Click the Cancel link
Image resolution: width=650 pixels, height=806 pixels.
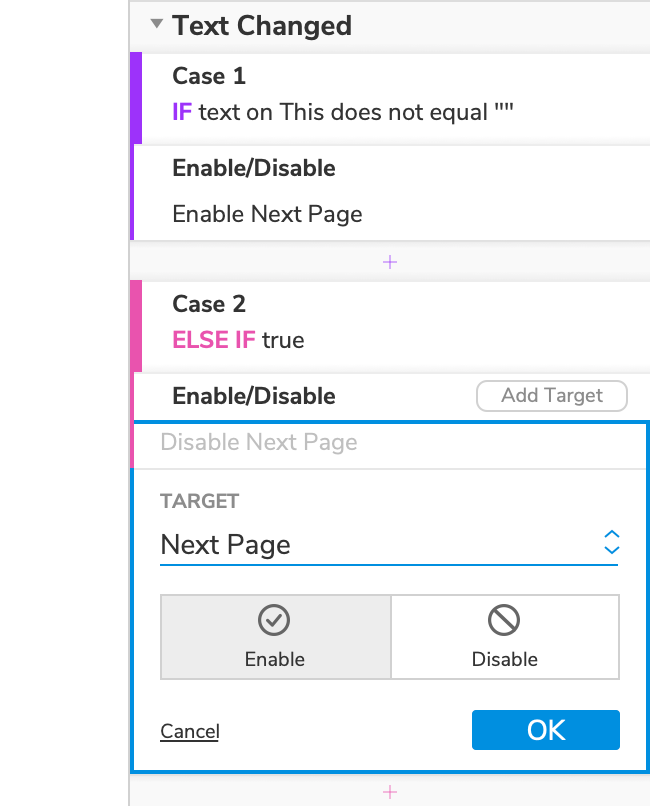pyautogui.click(x=190, y=731)
